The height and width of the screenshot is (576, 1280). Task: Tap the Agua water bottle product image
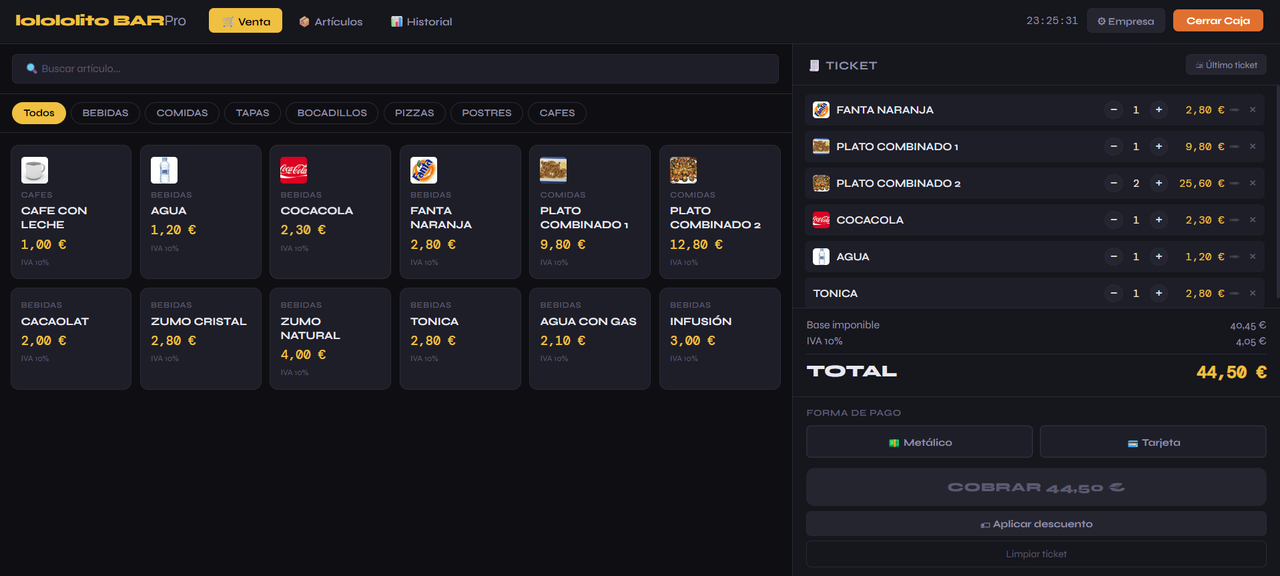[x=164, y=170]
